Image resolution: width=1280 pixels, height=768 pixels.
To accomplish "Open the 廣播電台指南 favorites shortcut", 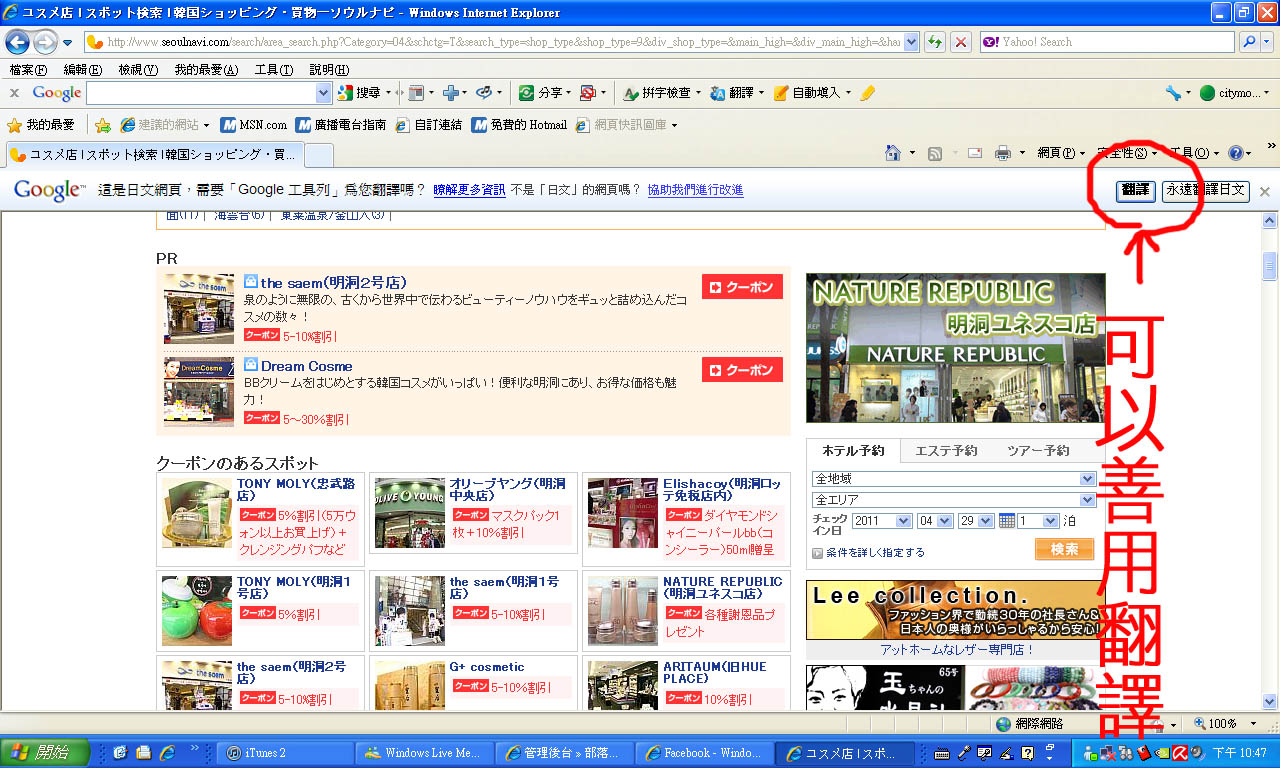I will (340, 125).
